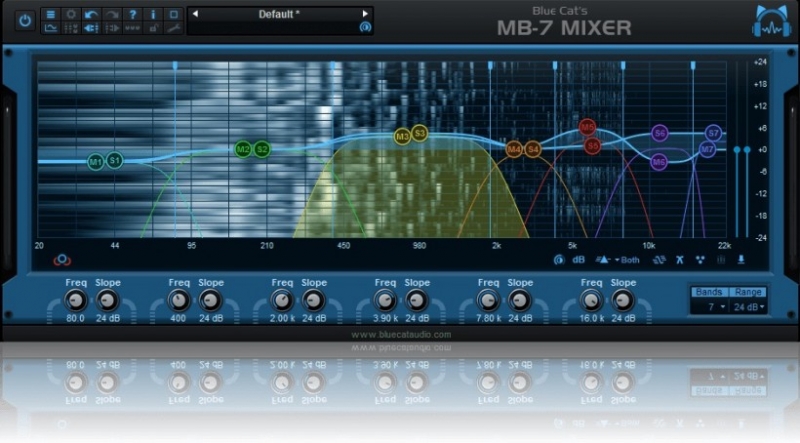
Task: Click the X crossover icon
Action: (x=680, y=260)
